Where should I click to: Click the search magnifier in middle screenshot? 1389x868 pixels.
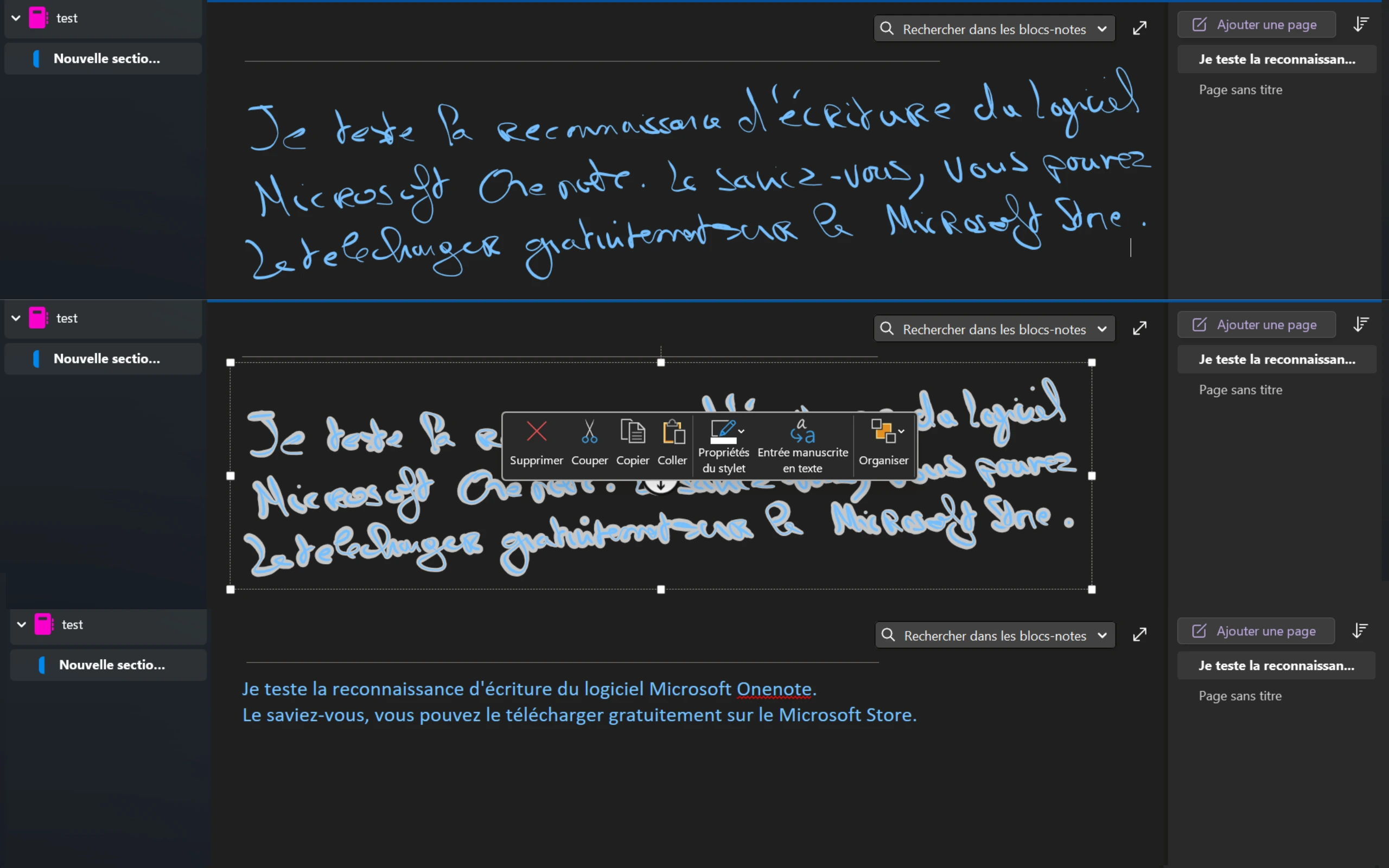(887, 329)
